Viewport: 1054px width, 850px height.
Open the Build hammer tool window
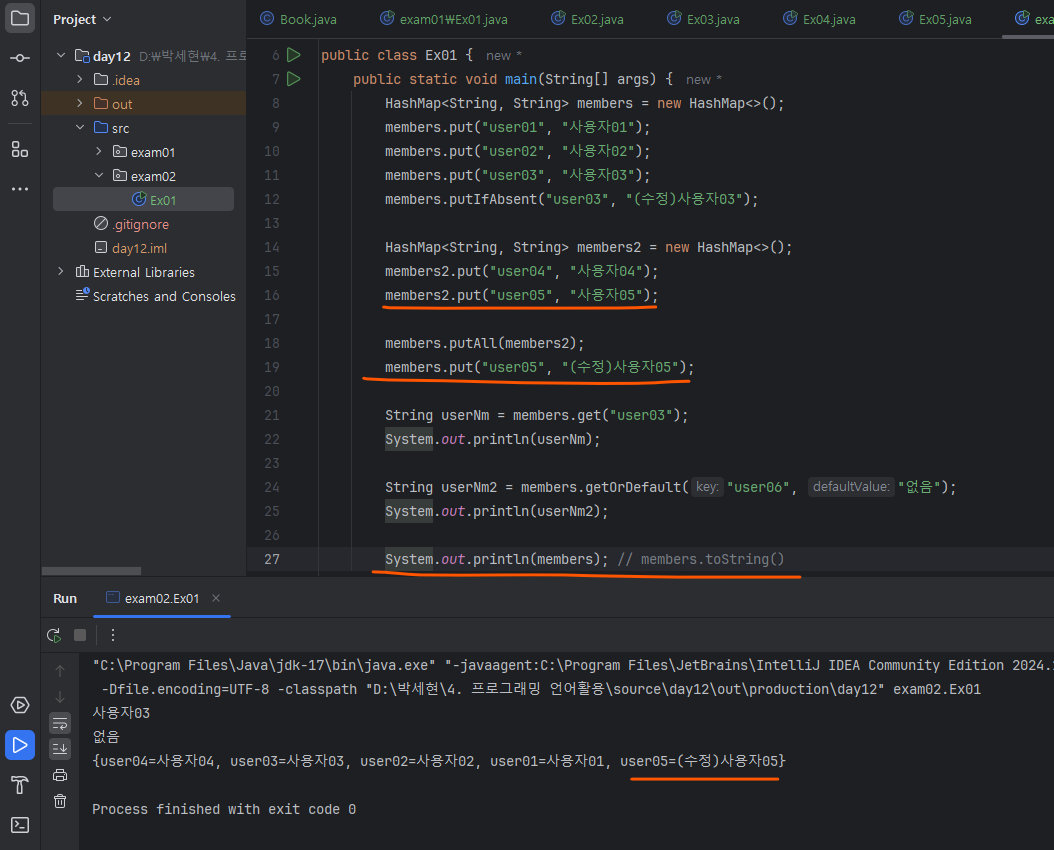[x=20, y=785]
